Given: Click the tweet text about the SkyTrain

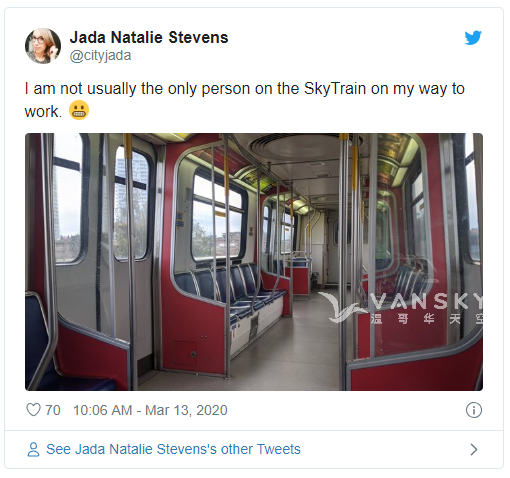Looking at the screenshot, I should [244, 100].
